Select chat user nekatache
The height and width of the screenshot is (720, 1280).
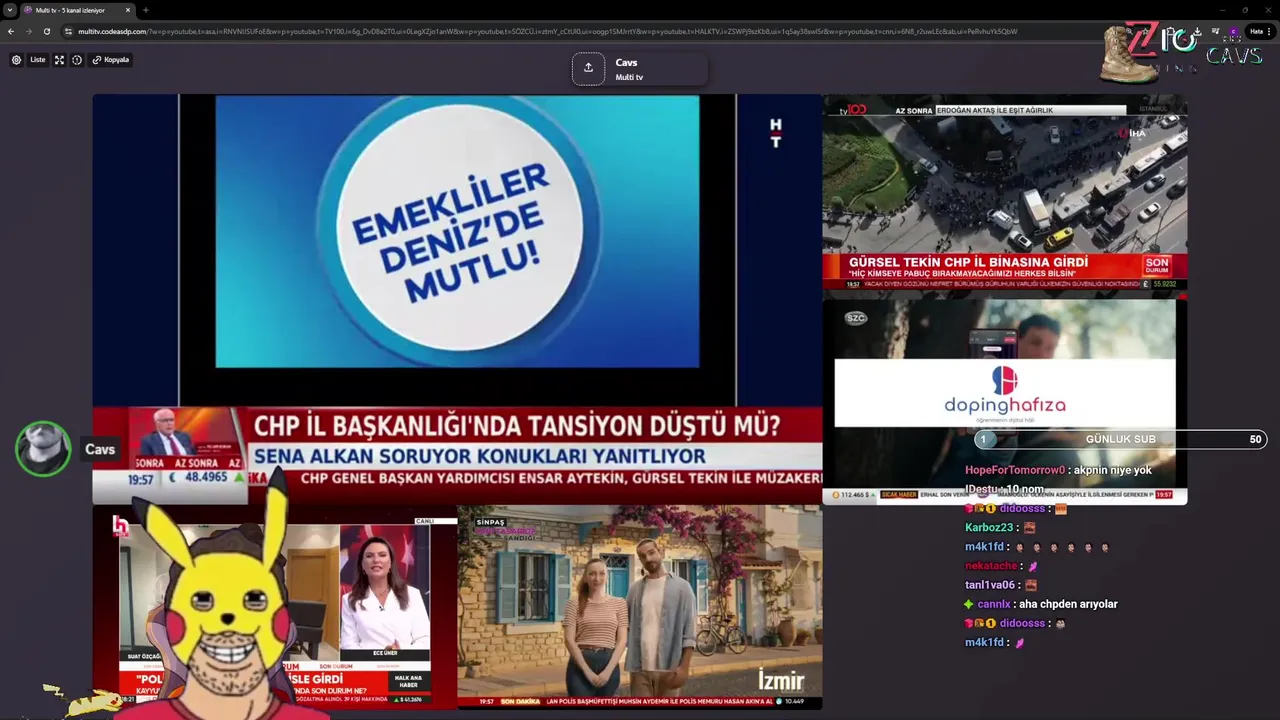pyautogui.click(x=991, y=566)
